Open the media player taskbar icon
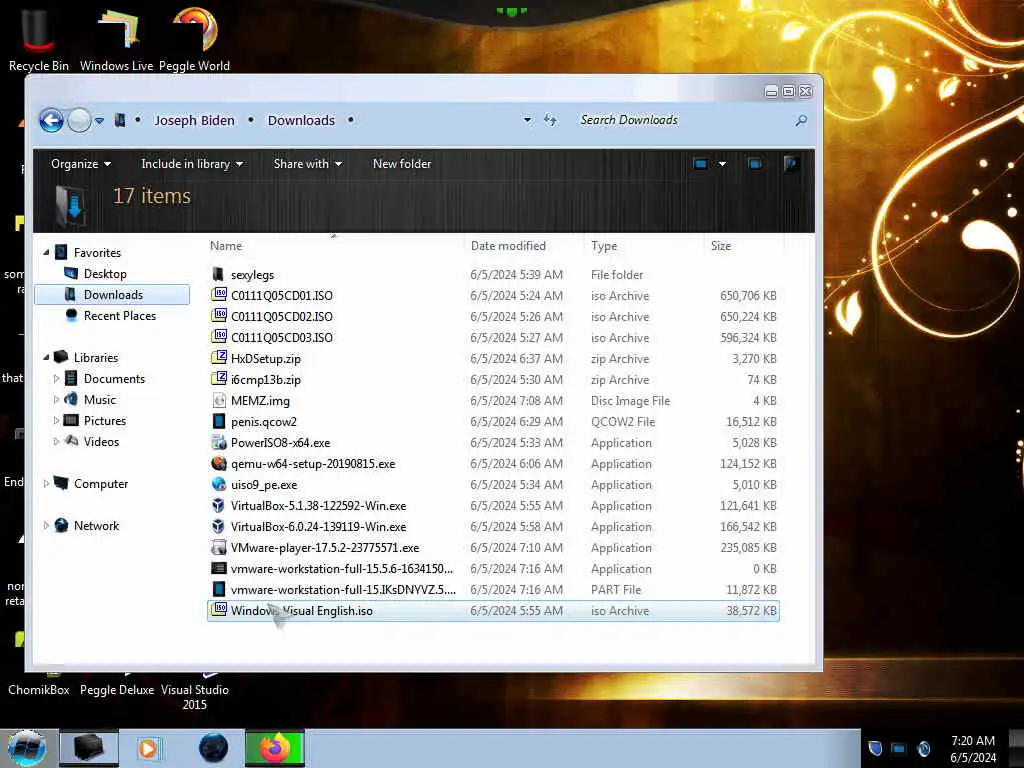The image size is (1024, 768). click(x=148, y=748)
